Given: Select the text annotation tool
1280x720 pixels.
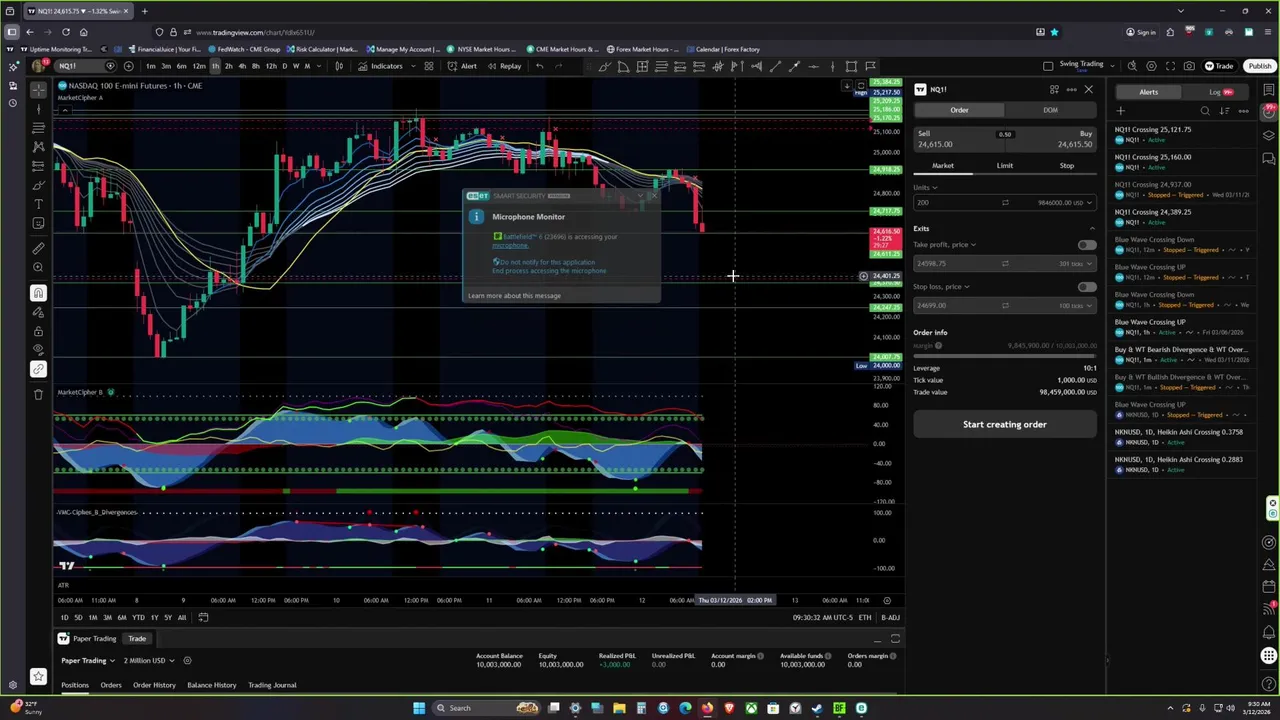Looking at the screenshot, I should [x=38, y=204].
